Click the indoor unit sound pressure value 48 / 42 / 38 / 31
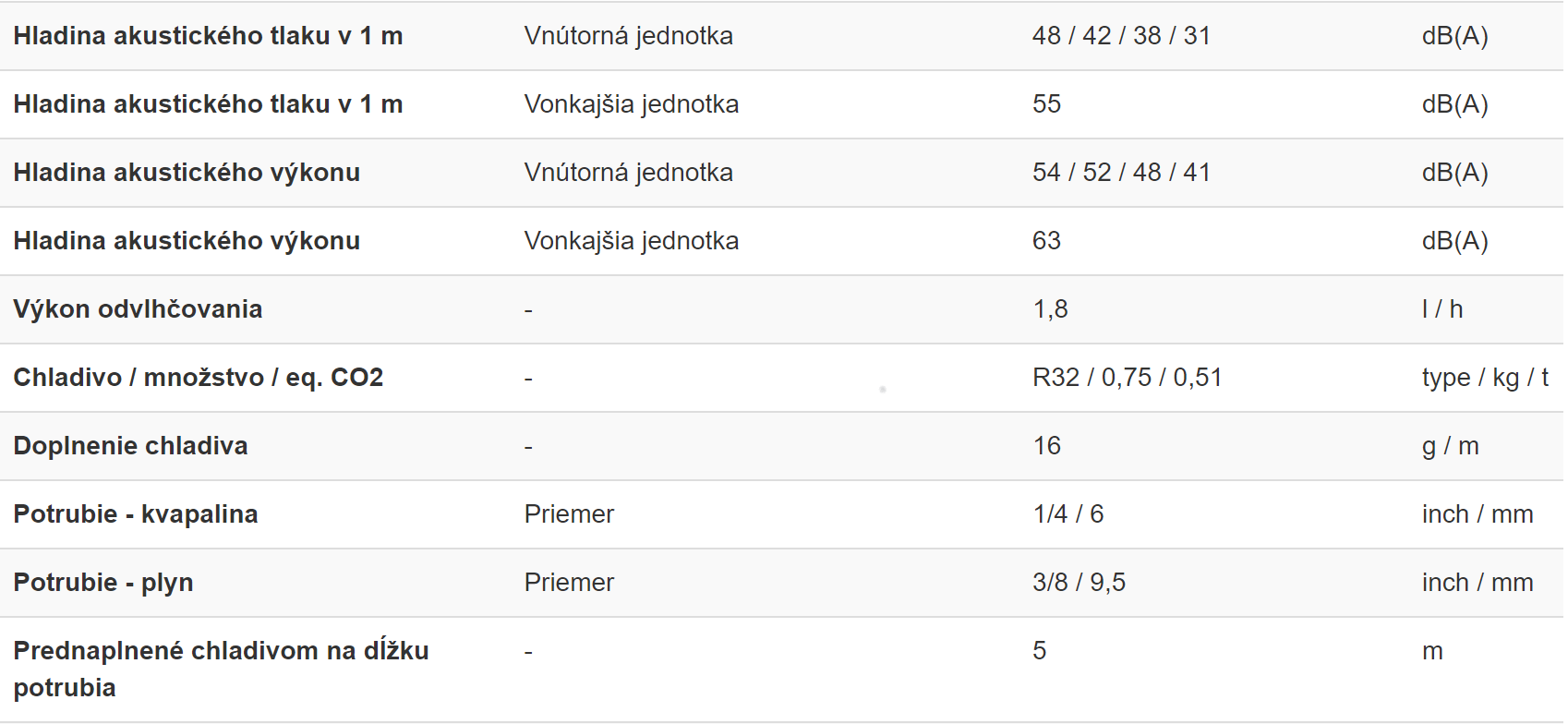The height and width of the screenshot is (724, 1568). pos(1121,36)
